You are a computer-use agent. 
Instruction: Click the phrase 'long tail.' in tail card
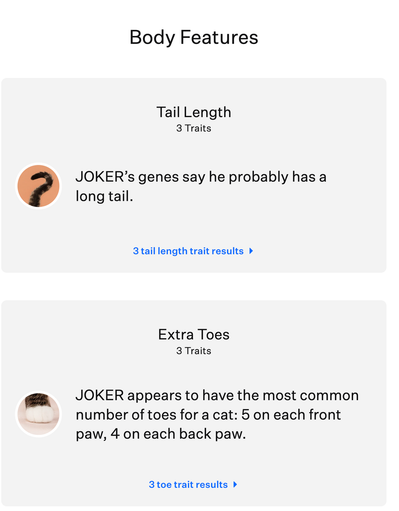coord(104,196)
